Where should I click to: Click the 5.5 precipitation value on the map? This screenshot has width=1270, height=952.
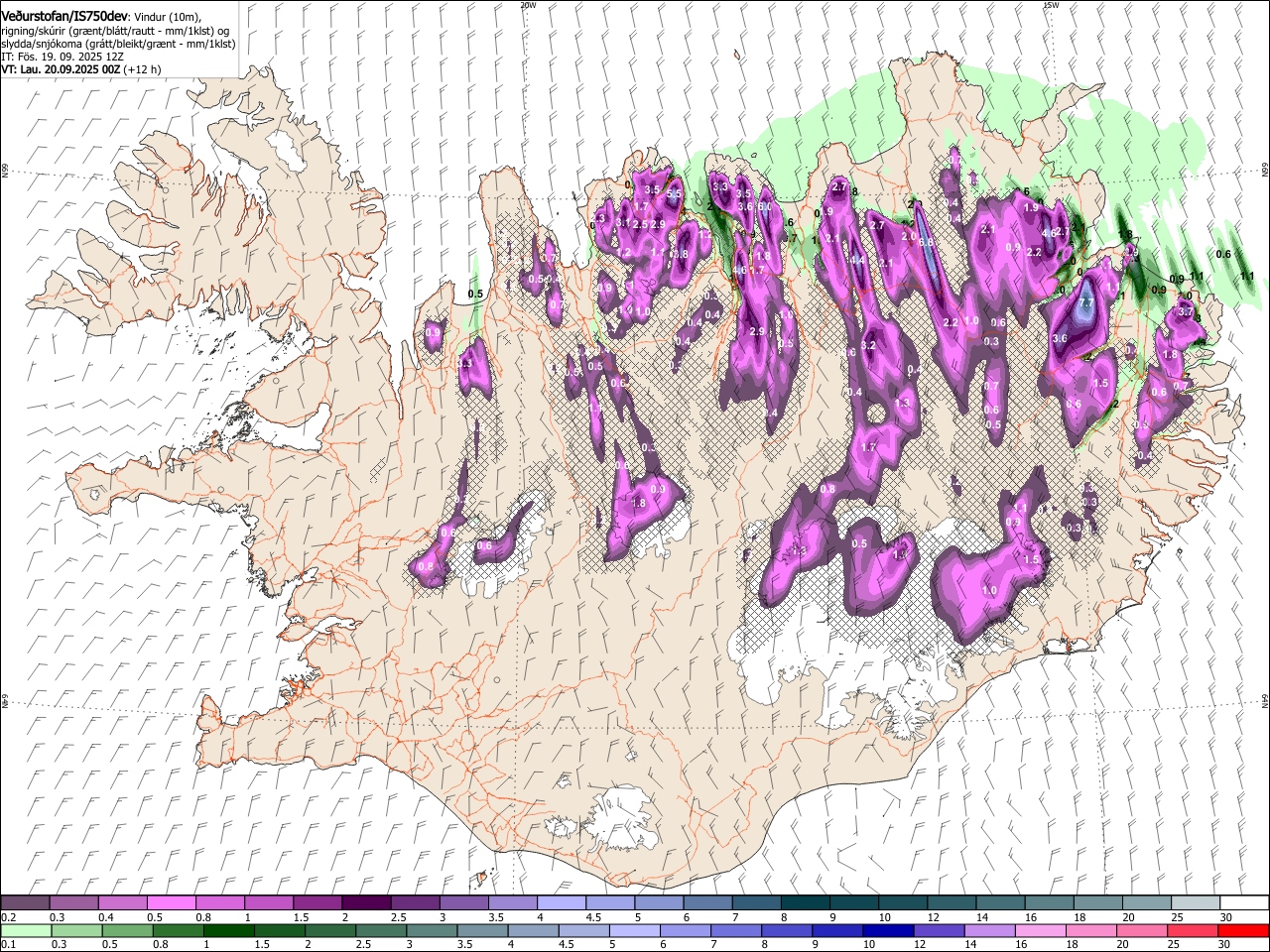pyautogui.click(x=674, y=195)
